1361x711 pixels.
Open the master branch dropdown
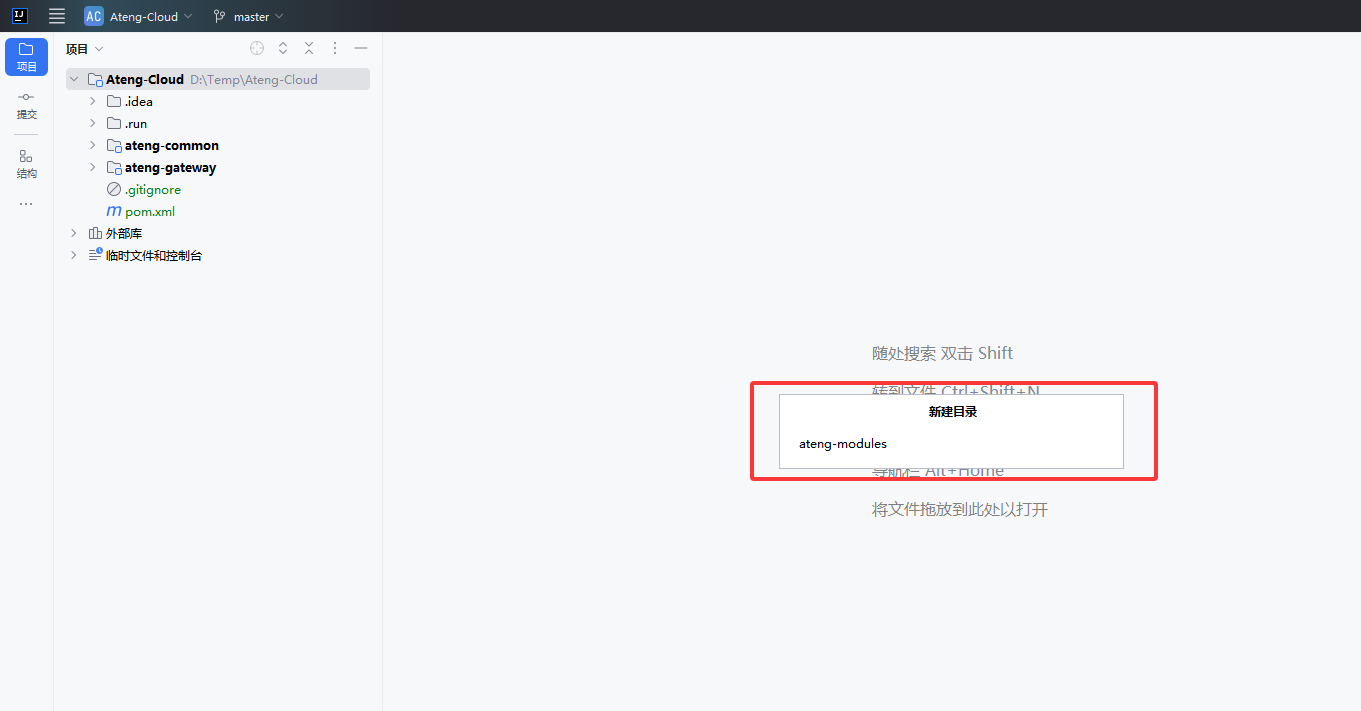click(x=249, y=16)
